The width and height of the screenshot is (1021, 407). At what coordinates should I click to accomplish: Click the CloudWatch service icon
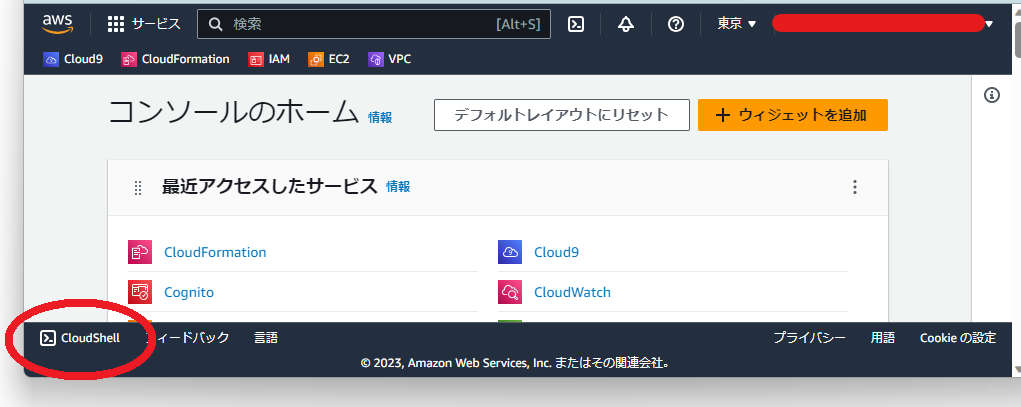510,292
